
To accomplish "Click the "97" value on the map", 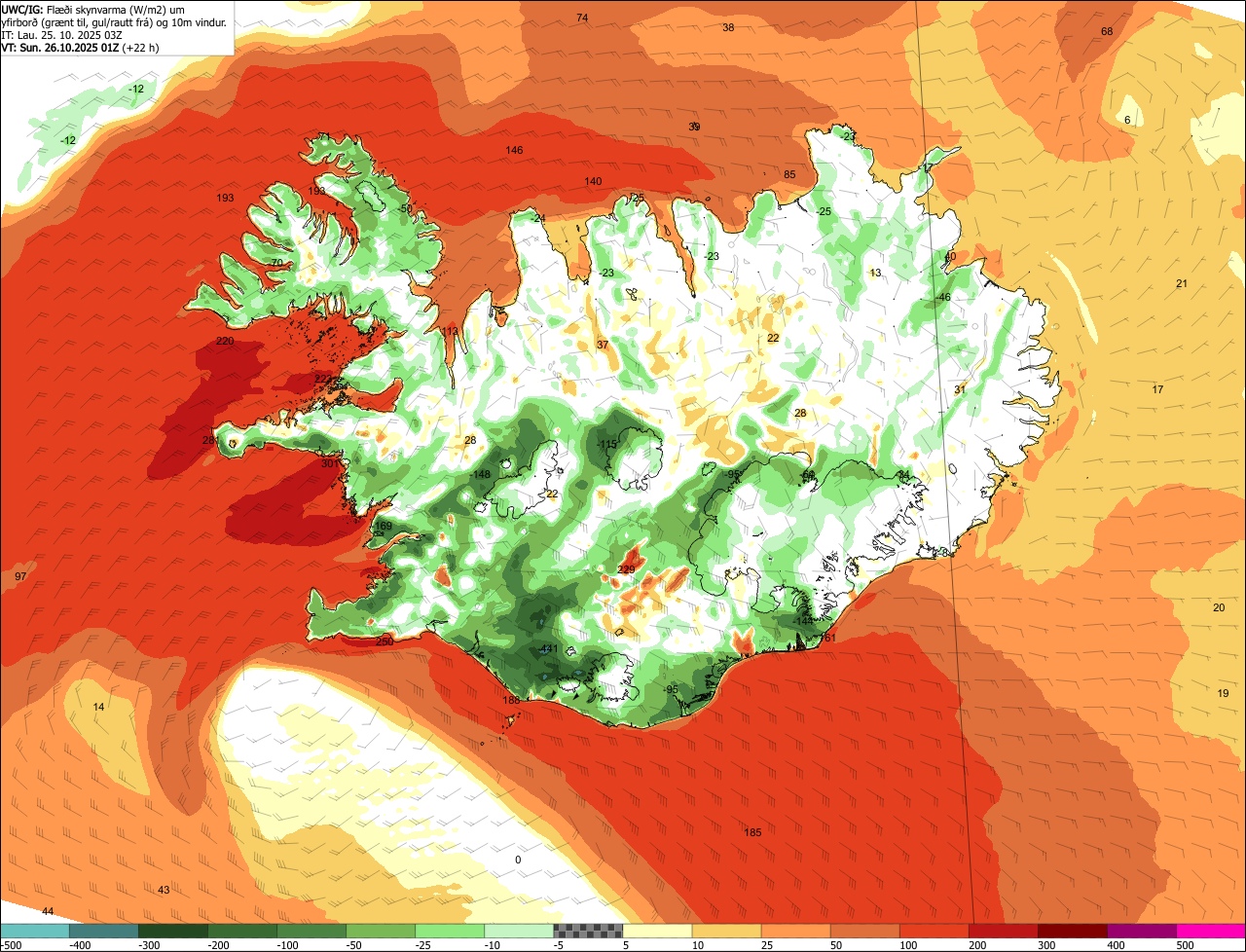I will (x=20, y=576).
